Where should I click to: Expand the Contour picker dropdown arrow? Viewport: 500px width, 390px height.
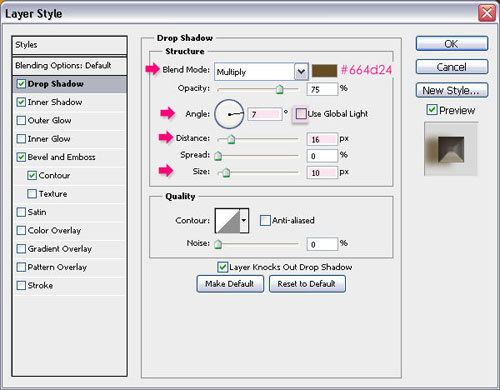pos(244,220)
